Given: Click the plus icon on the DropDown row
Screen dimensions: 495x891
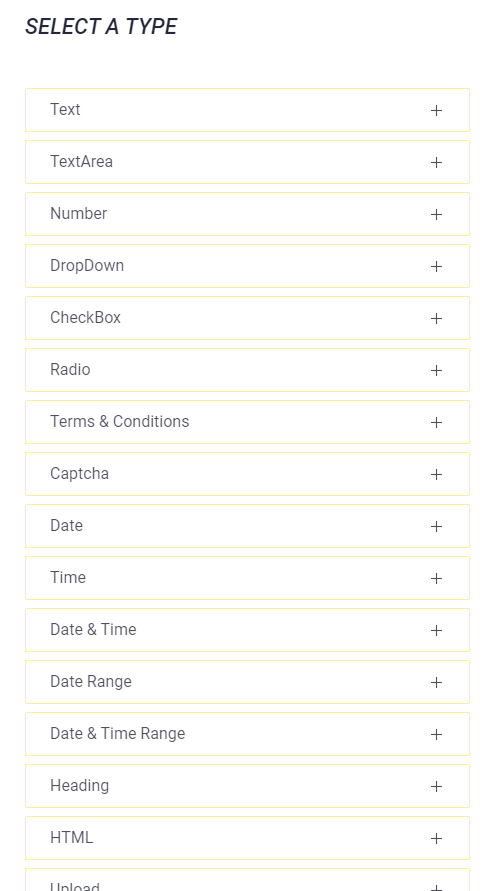Looking at the screenshot, I should click(x=436, y=267).
